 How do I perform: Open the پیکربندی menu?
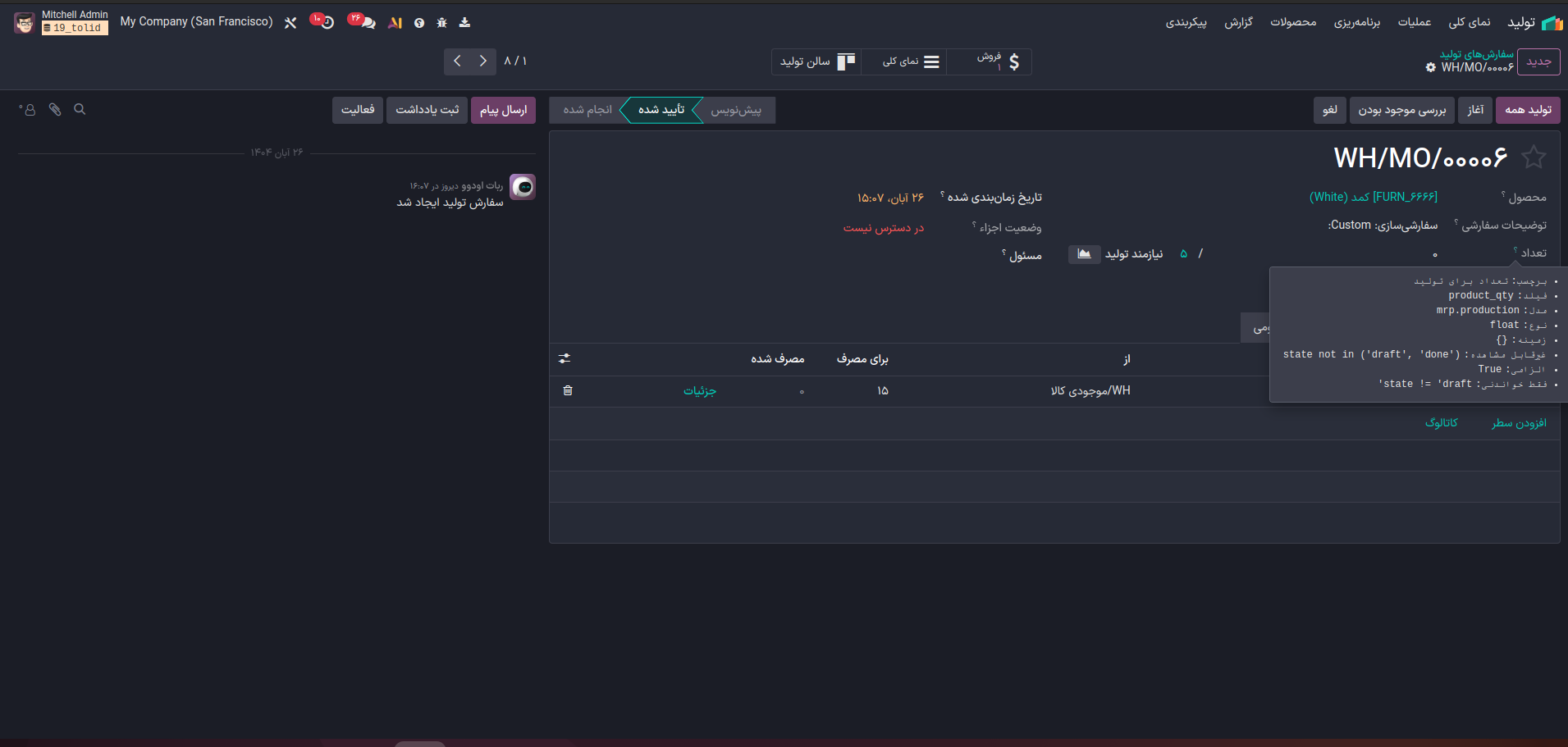(x=1186, y=22)
